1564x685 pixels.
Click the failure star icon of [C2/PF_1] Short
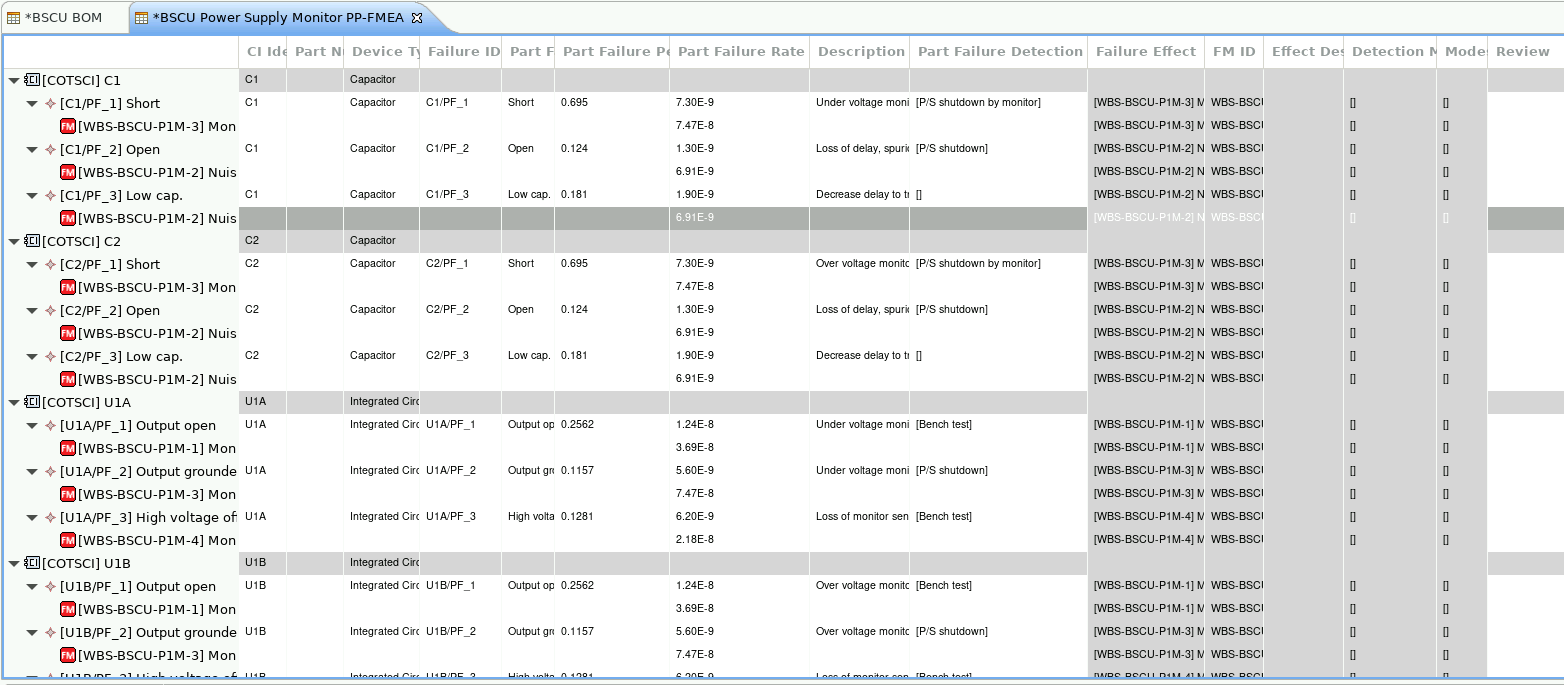(x=50, y=264)
